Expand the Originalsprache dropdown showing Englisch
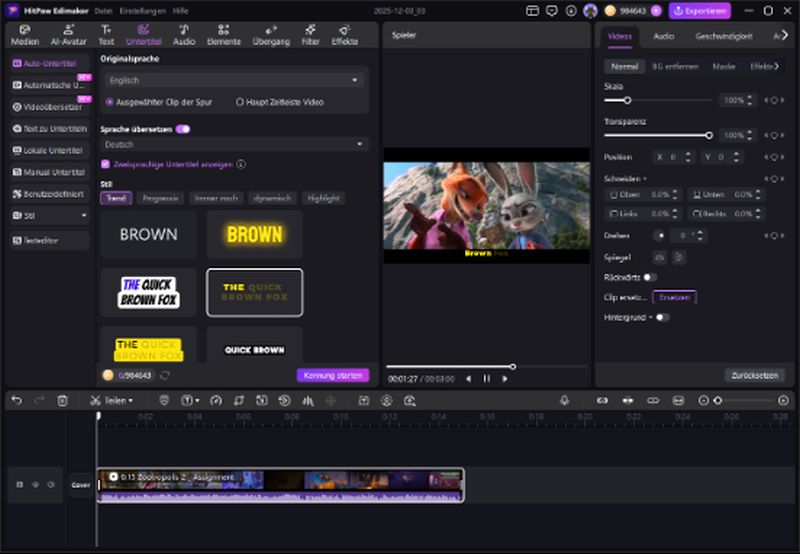800x554 pixels. coord(234,80)
